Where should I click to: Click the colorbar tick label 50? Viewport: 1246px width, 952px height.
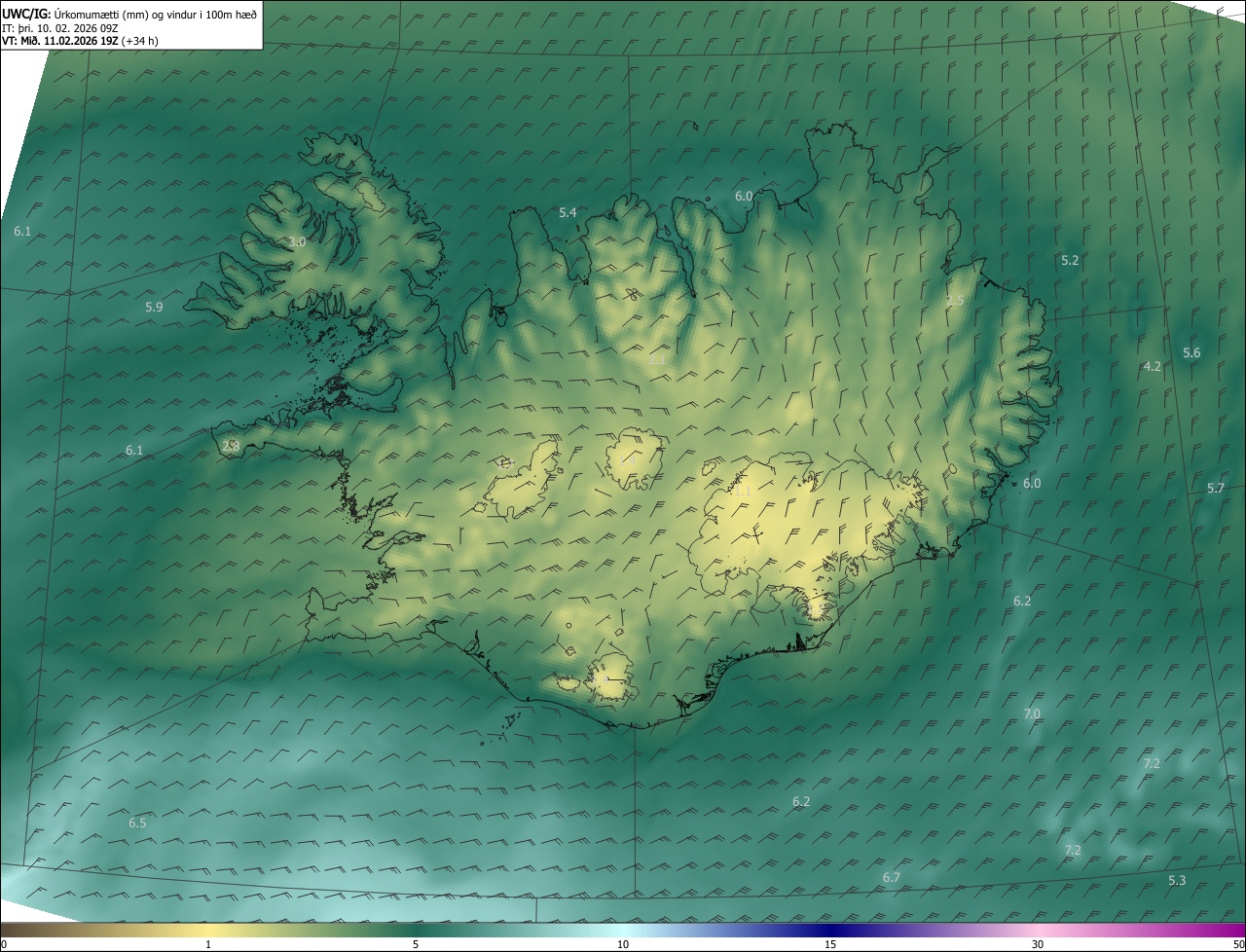[x=1238, y=944]
